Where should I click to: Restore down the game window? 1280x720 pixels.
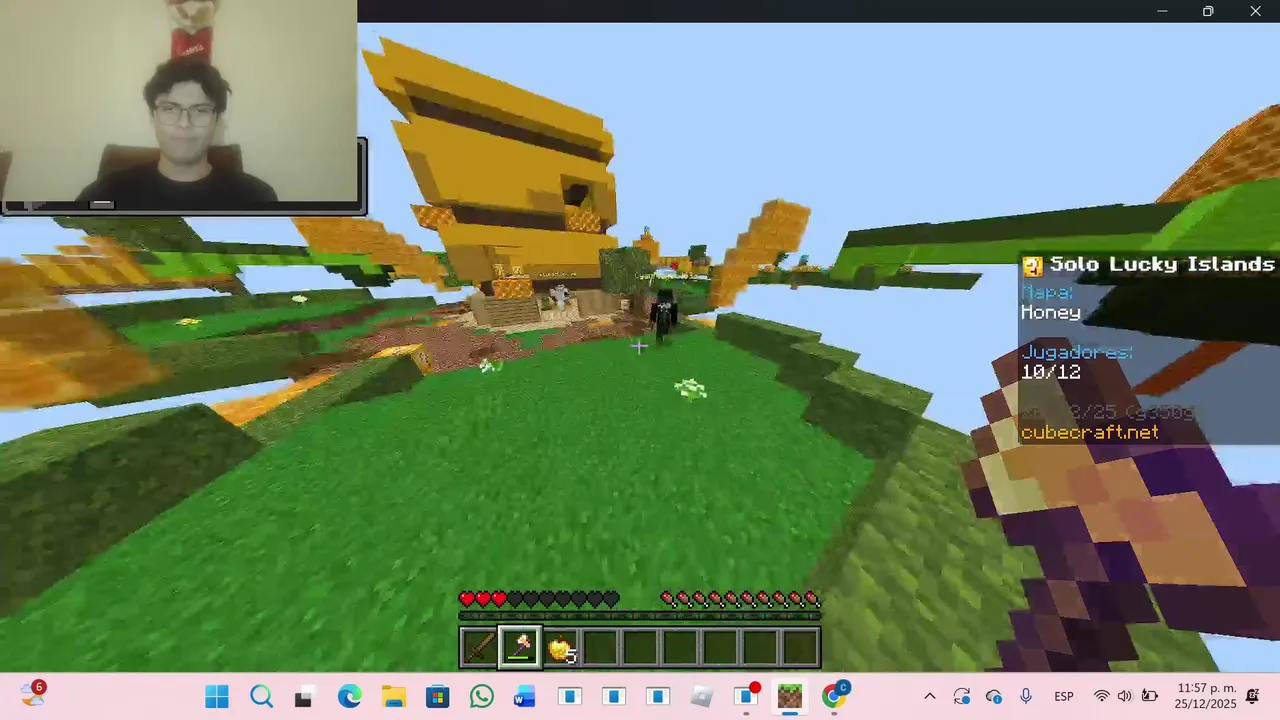tap(1208, 11)
